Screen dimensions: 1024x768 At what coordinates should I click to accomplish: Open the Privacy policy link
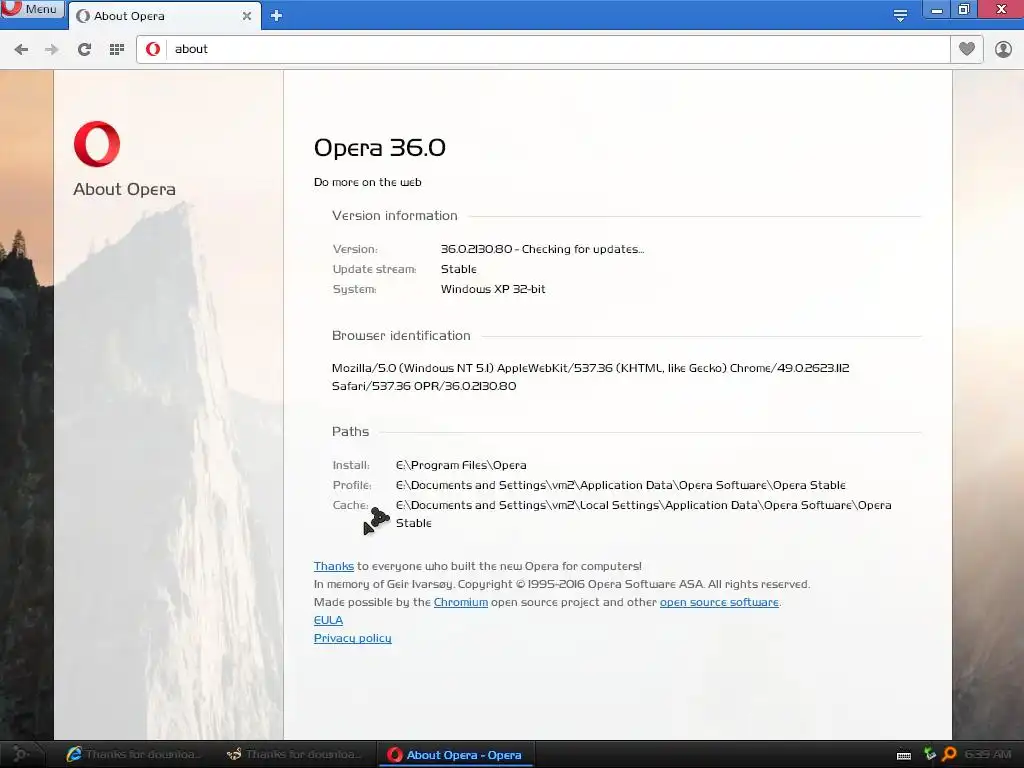coord(353,638)
